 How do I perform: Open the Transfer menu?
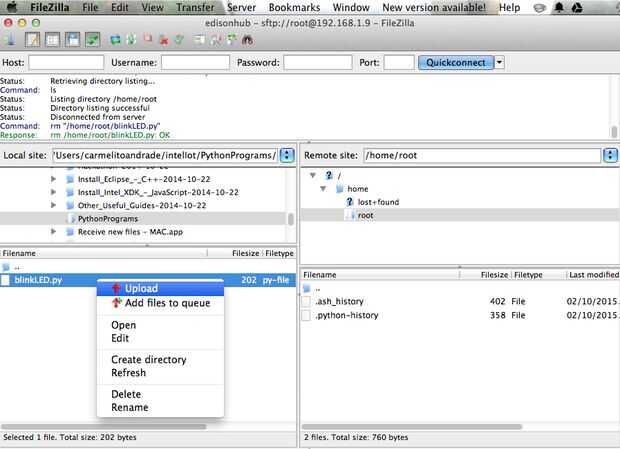[x=195, y=7]
